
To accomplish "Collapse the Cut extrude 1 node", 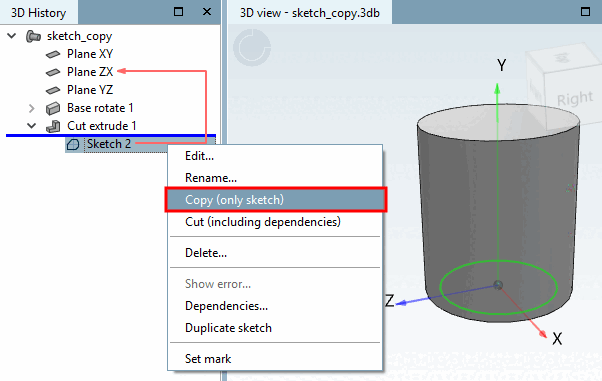I will pyautogui.click(x=32, y=126).
